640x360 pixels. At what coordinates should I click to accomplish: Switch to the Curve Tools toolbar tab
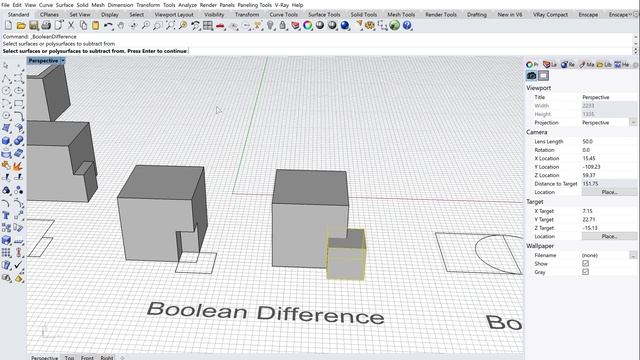[283, 14]
